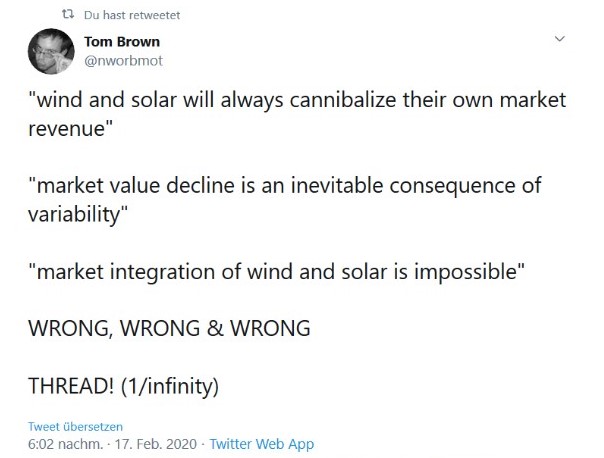Click the retweet arrows icon at top
This screenshot has width=604, height=458.
68,15
